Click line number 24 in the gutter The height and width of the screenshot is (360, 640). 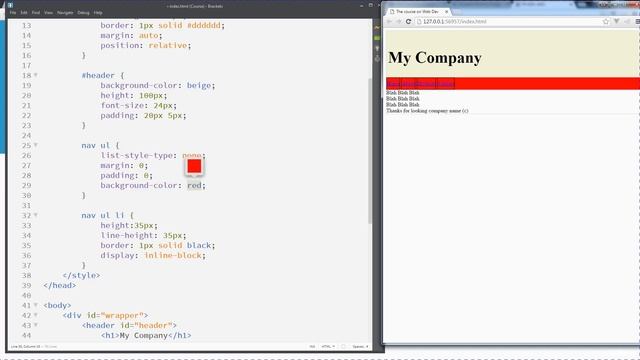[27, 135]
